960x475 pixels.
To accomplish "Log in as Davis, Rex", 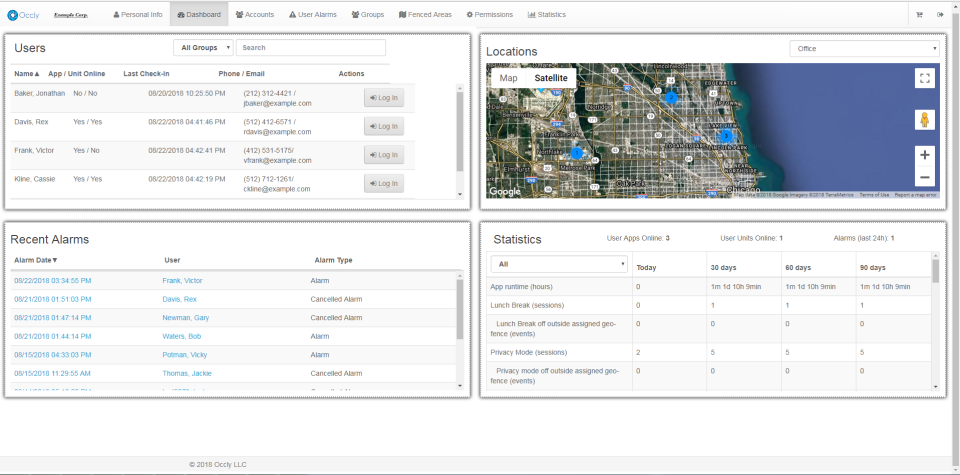I will point(384,126).
